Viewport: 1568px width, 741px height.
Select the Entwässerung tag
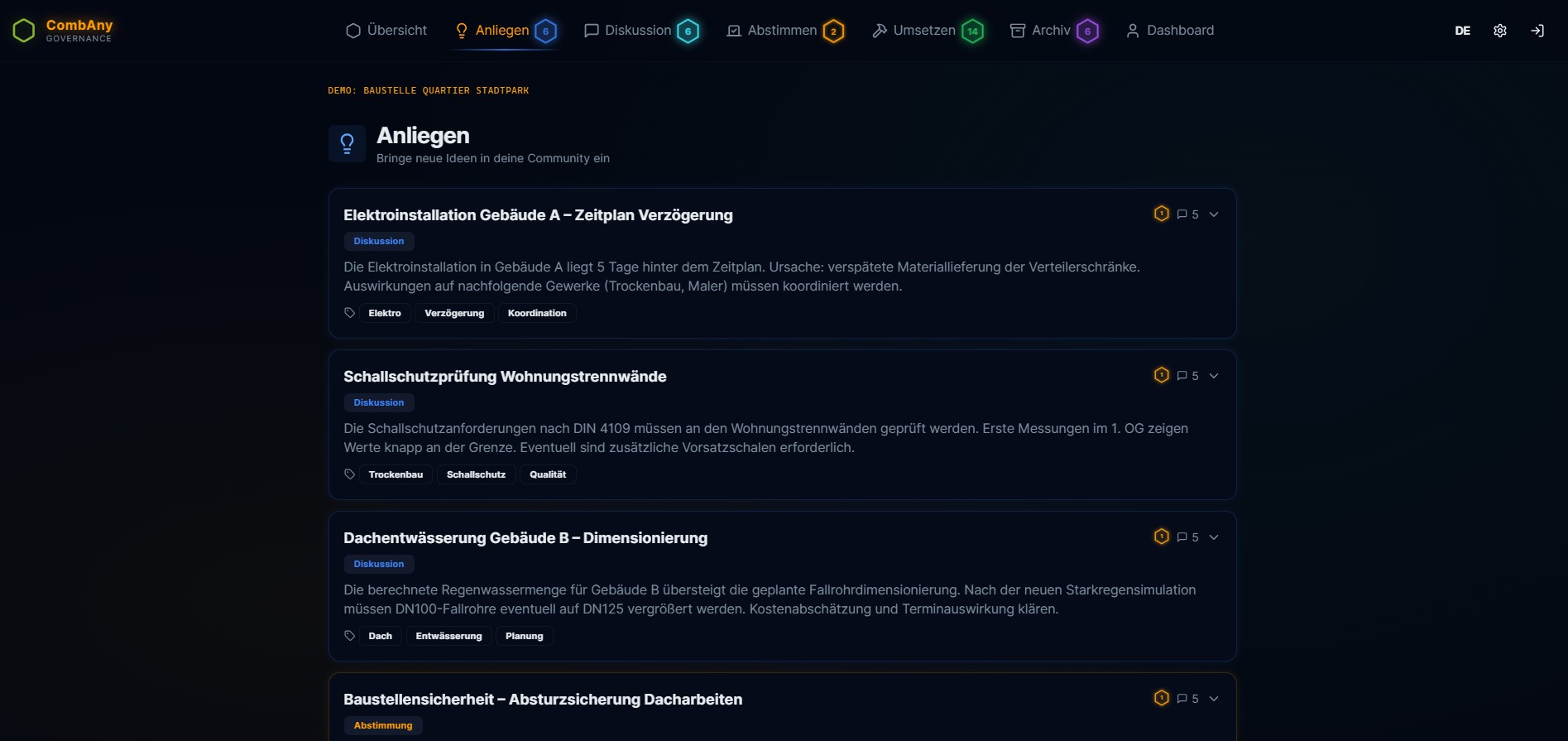448,636
